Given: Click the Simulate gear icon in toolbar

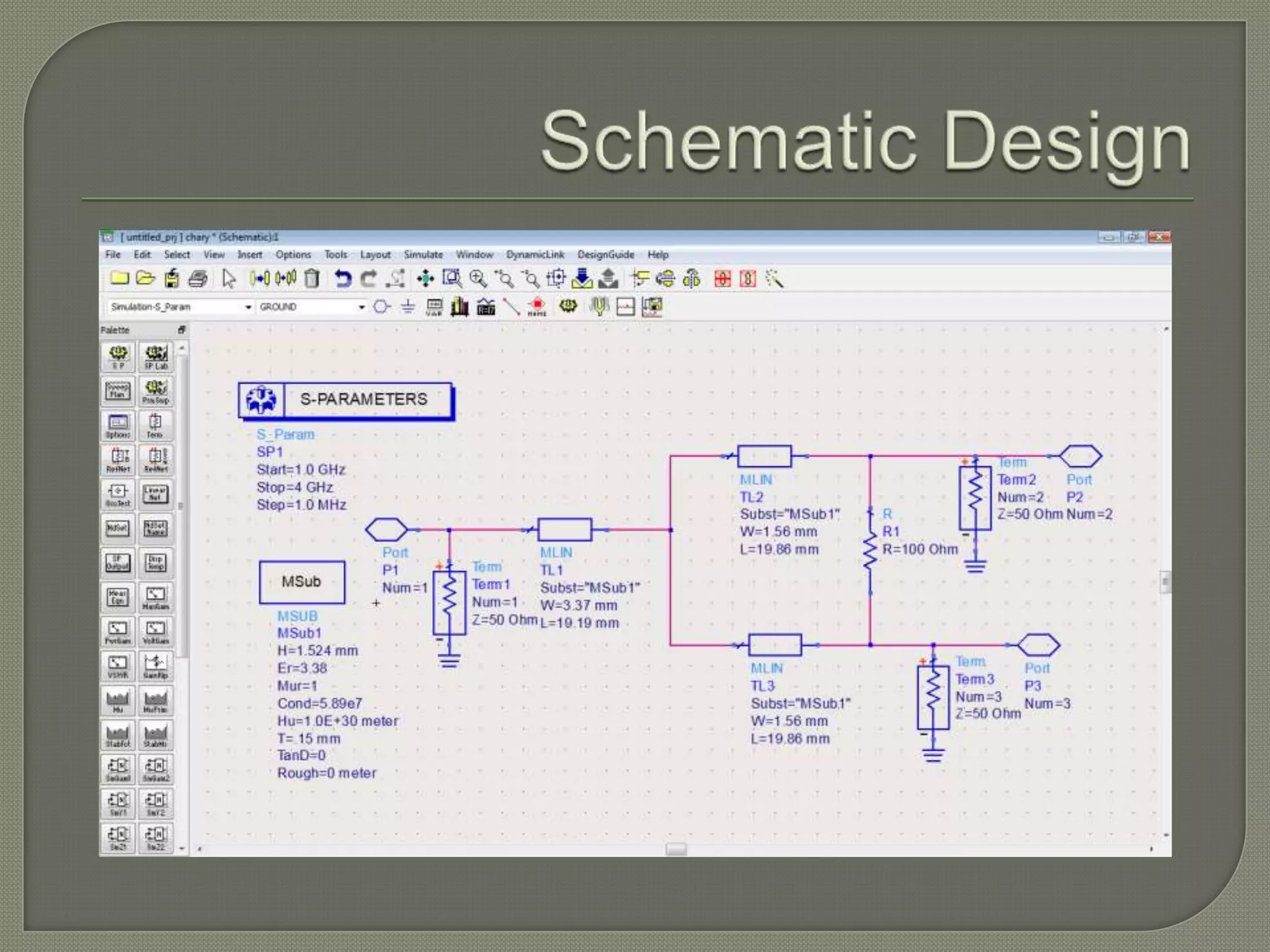Looking at the screenshot, I should 568,306.
